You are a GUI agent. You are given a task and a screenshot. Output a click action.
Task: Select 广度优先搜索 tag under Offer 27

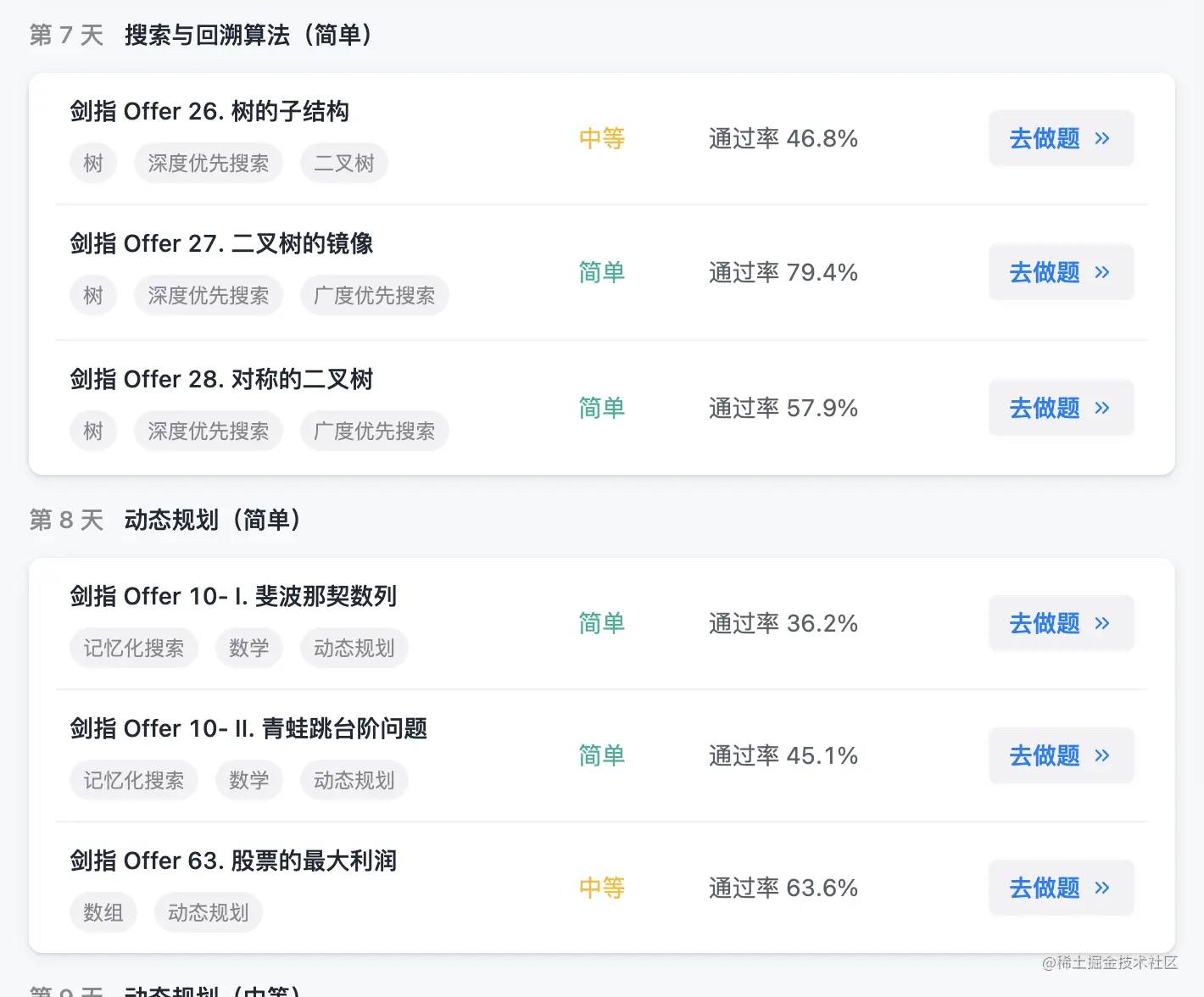coord(374,295)
